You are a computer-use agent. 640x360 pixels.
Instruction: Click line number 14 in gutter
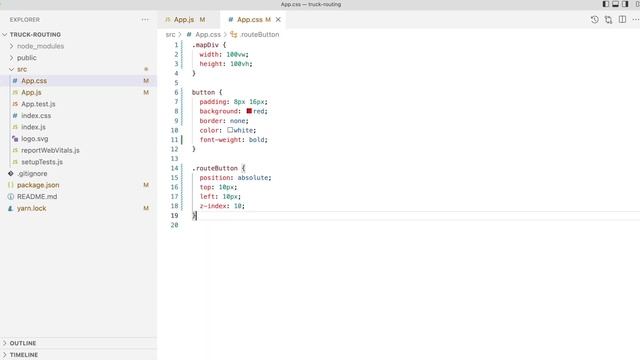point(175,168)
